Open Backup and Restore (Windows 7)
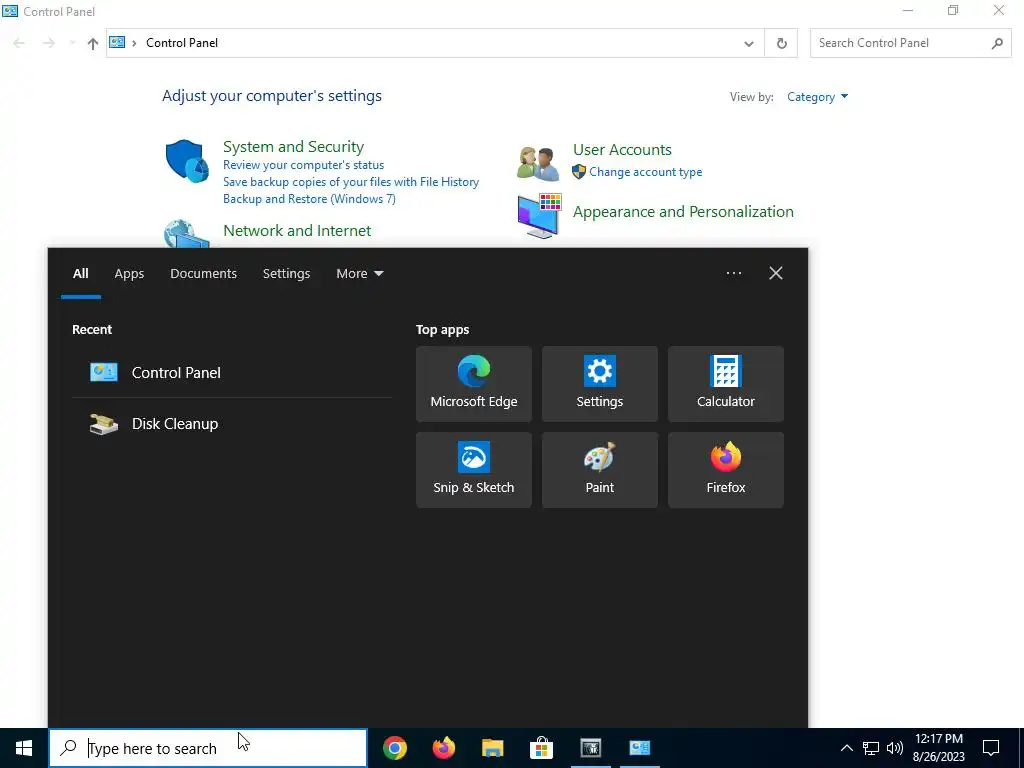The width and height of the screenshot is (1024, 768). tap(309, 199)
